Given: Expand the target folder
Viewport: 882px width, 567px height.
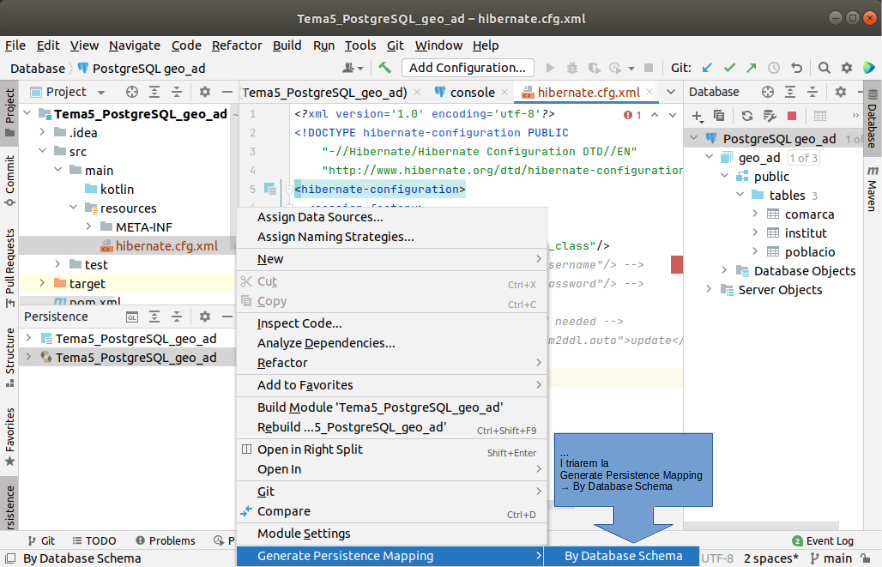Looking at the screenshot, I should (42, 283).
